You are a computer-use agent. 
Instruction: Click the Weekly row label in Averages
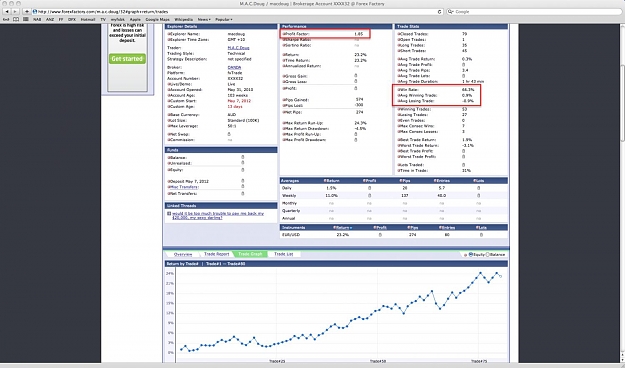point(289,196)
